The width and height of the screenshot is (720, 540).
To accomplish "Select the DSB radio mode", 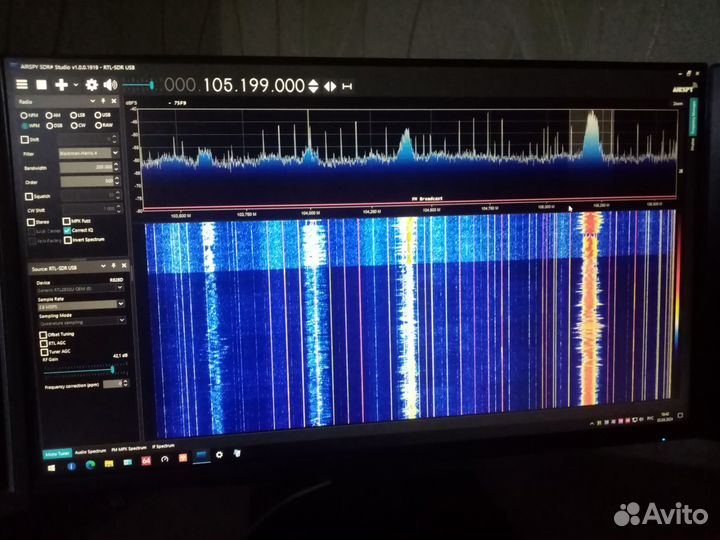I will (x=54, y=125).
